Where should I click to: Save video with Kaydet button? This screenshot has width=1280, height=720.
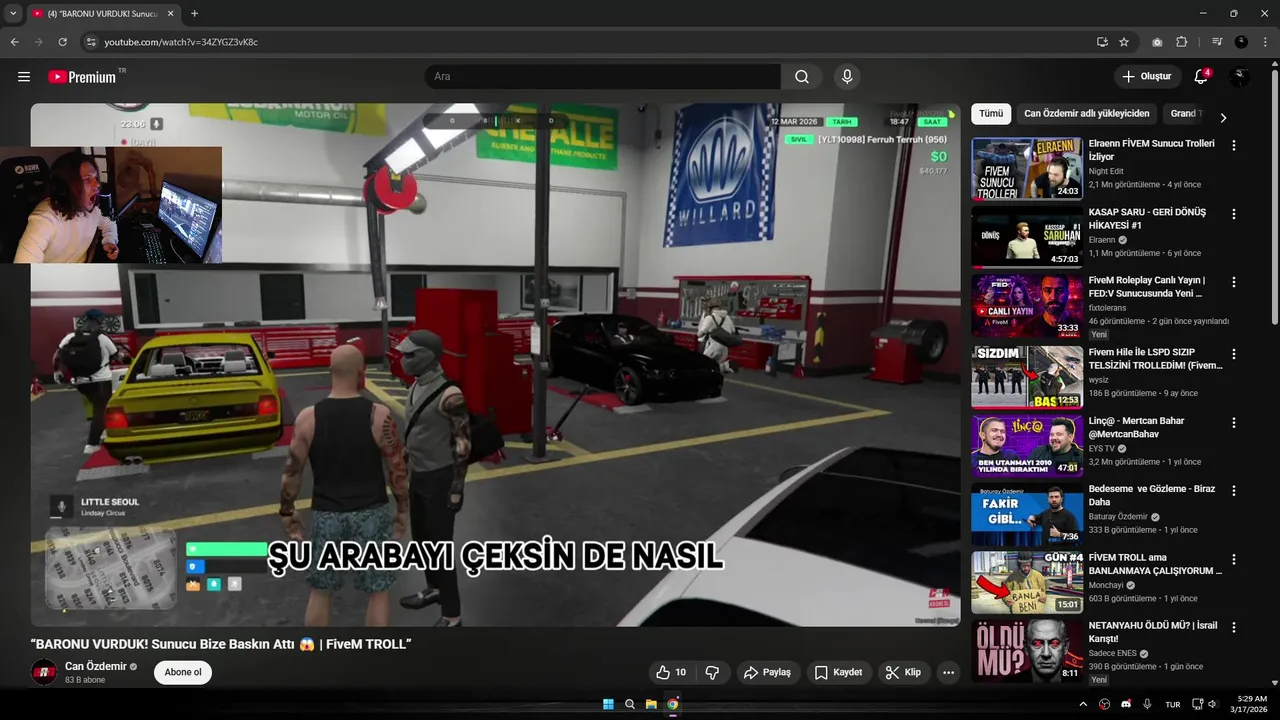coord(838,673)
